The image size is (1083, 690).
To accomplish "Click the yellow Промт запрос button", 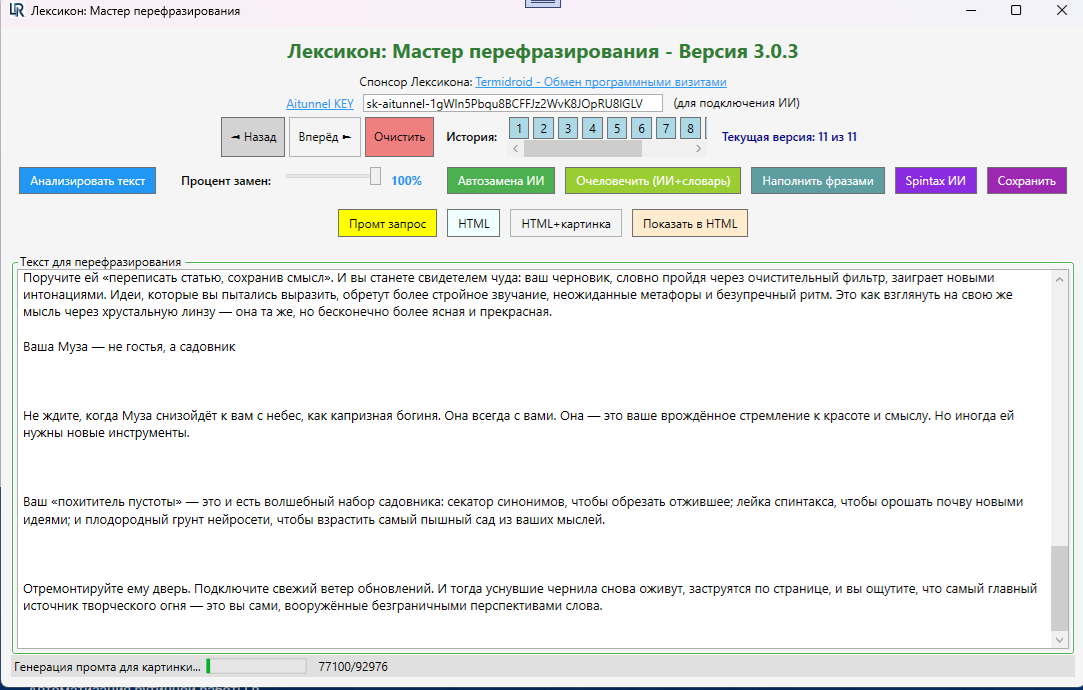I will 387,223.
